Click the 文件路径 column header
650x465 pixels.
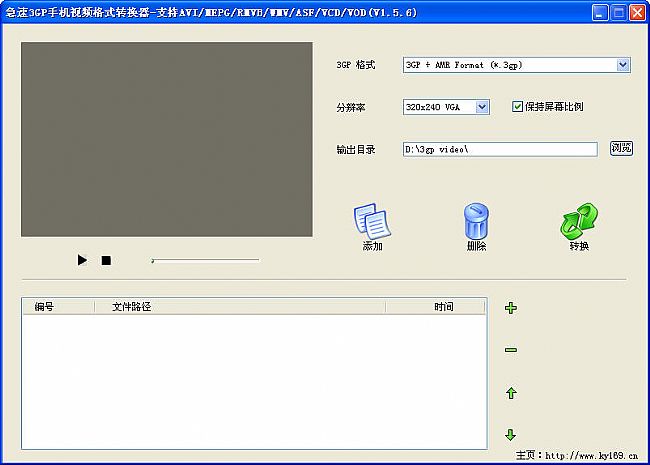coord(240,307)
